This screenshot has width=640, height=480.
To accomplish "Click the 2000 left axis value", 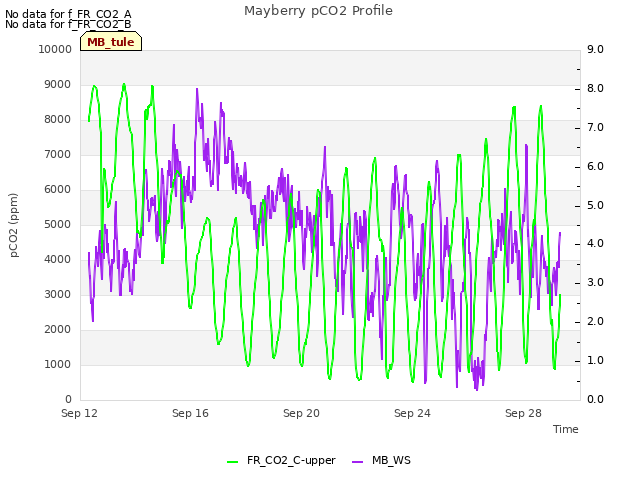I will point(58,329).
